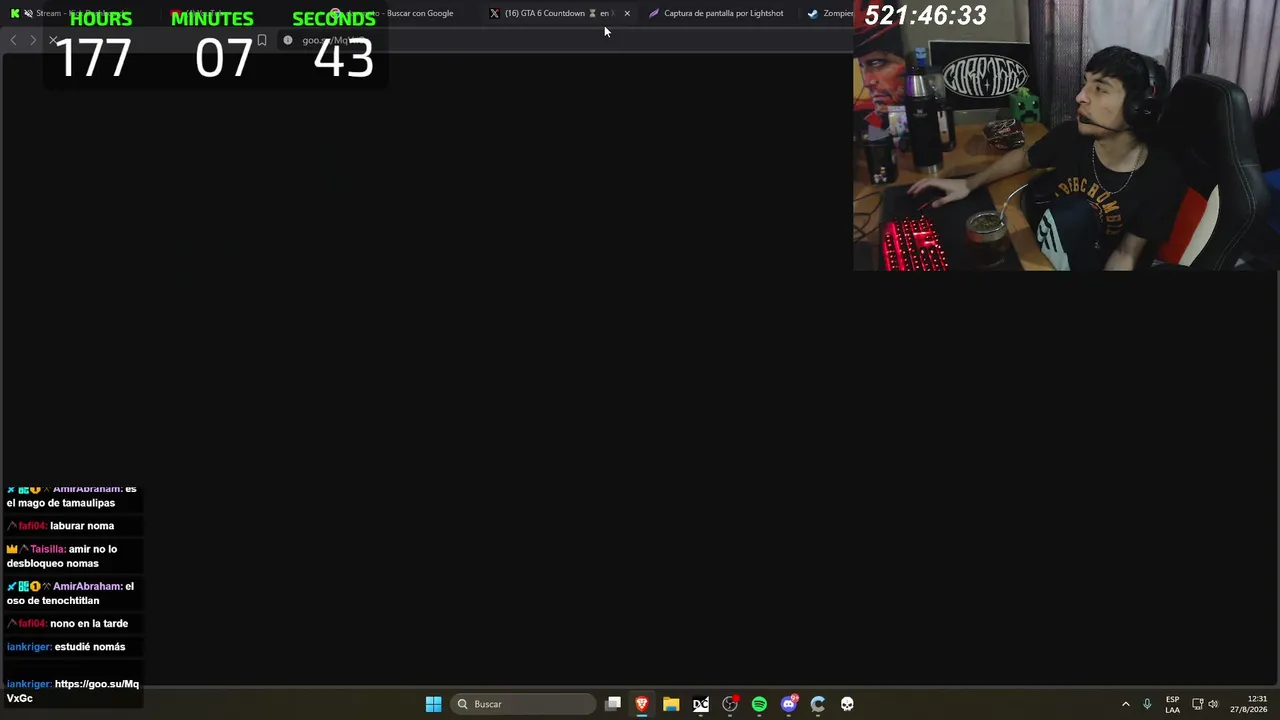Click the goo.su link in chat
Image resolution: width=1280 pixels, height=720 pixels.
(72, 691)
